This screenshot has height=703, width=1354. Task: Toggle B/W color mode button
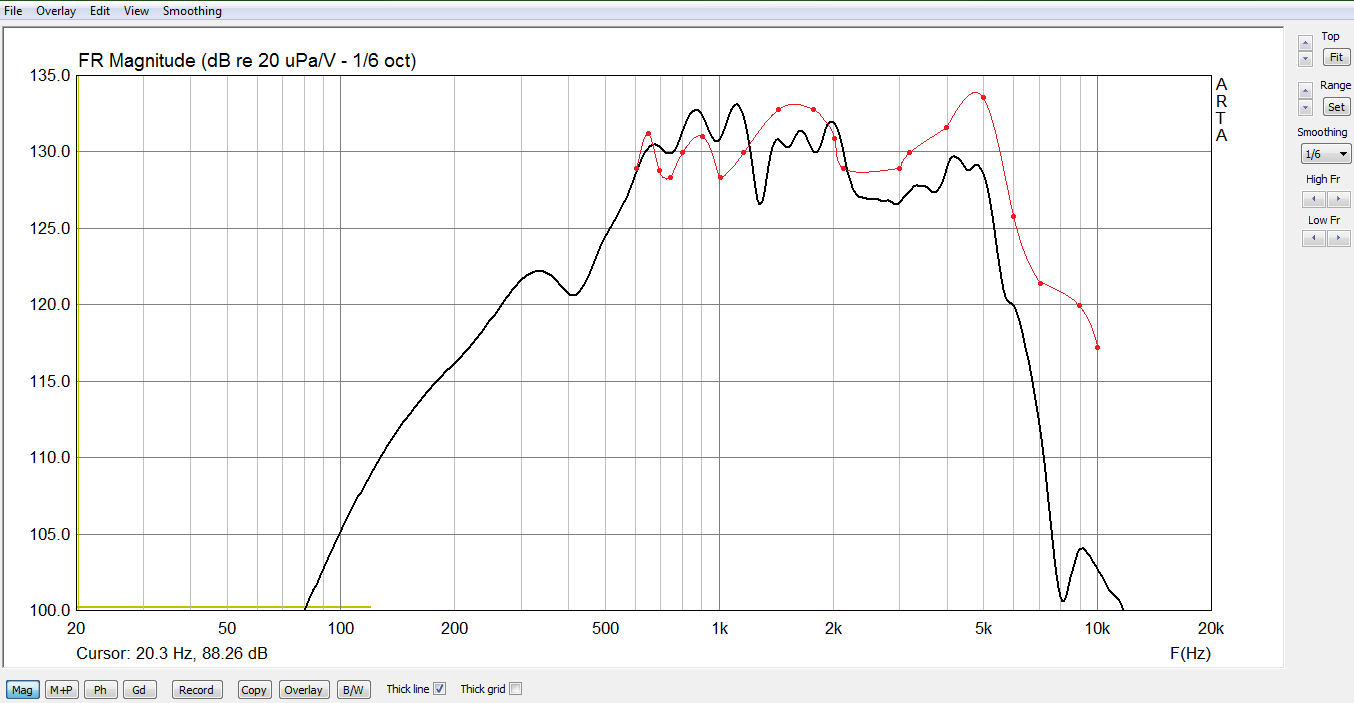353,690
